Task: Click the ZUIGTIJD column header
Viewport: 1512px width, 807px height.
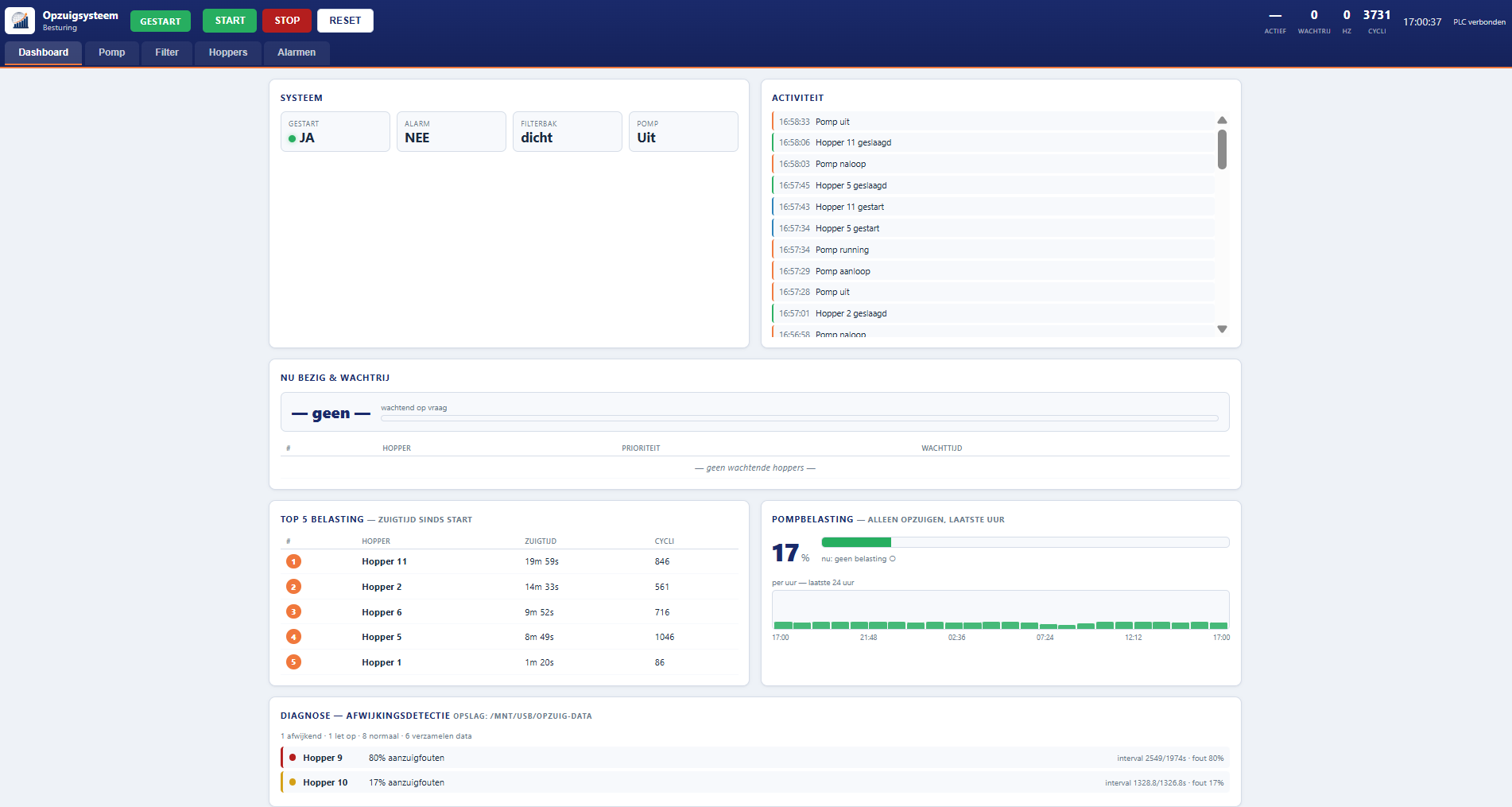Action: tap(541, 541)
